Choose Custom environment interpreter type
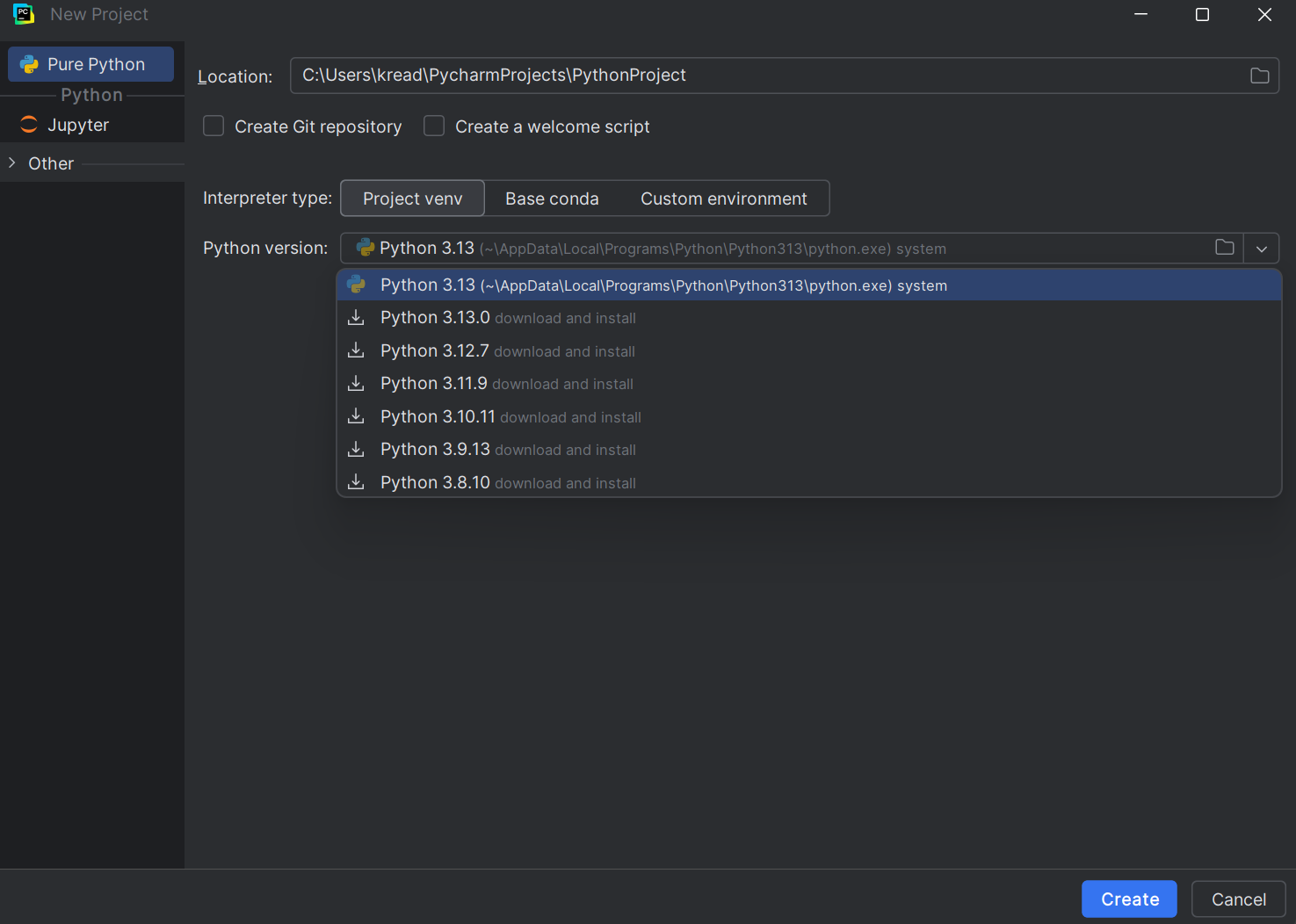This screenshot has width=1296, height=924. click(x=724, y=198)
